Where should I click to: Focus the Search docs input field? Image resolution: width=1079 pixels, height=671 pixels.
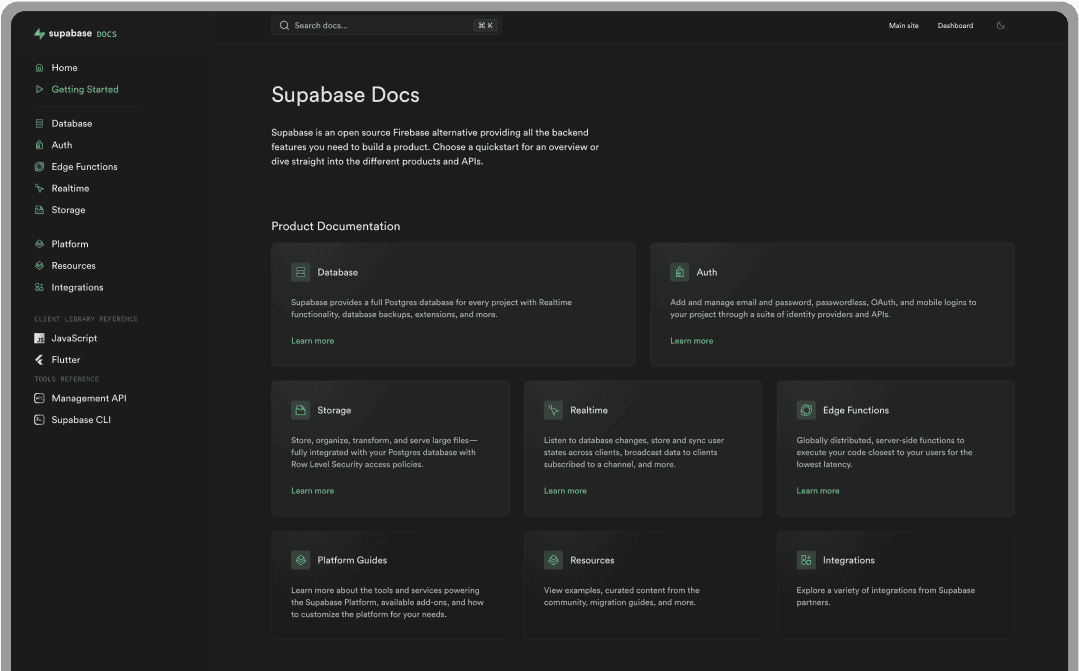point(386,25)
